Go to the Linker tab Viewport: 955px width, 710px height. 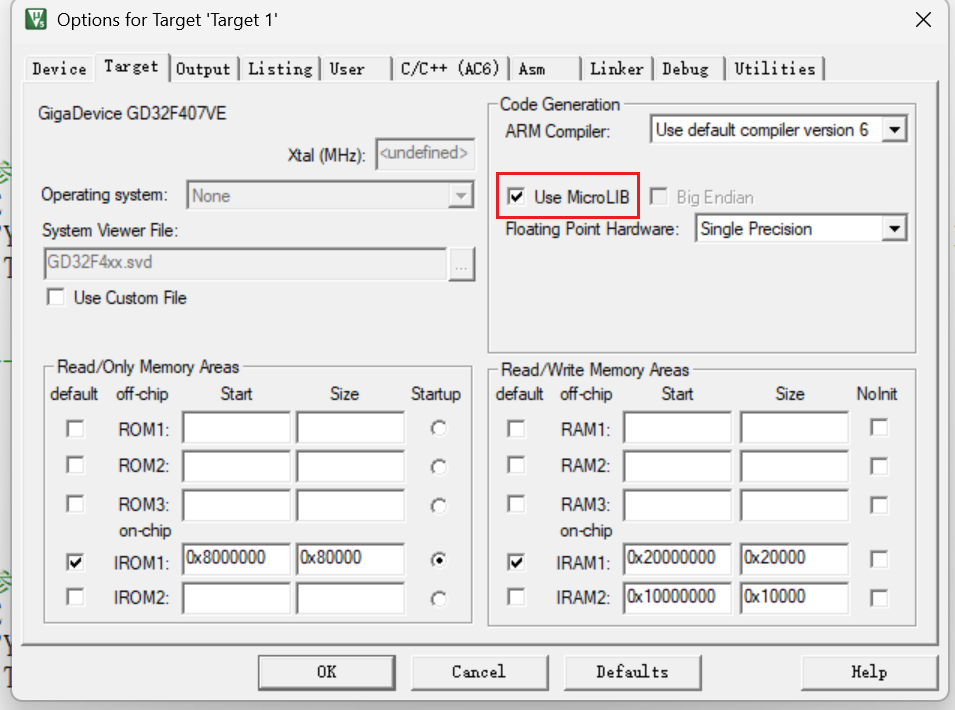616,69
